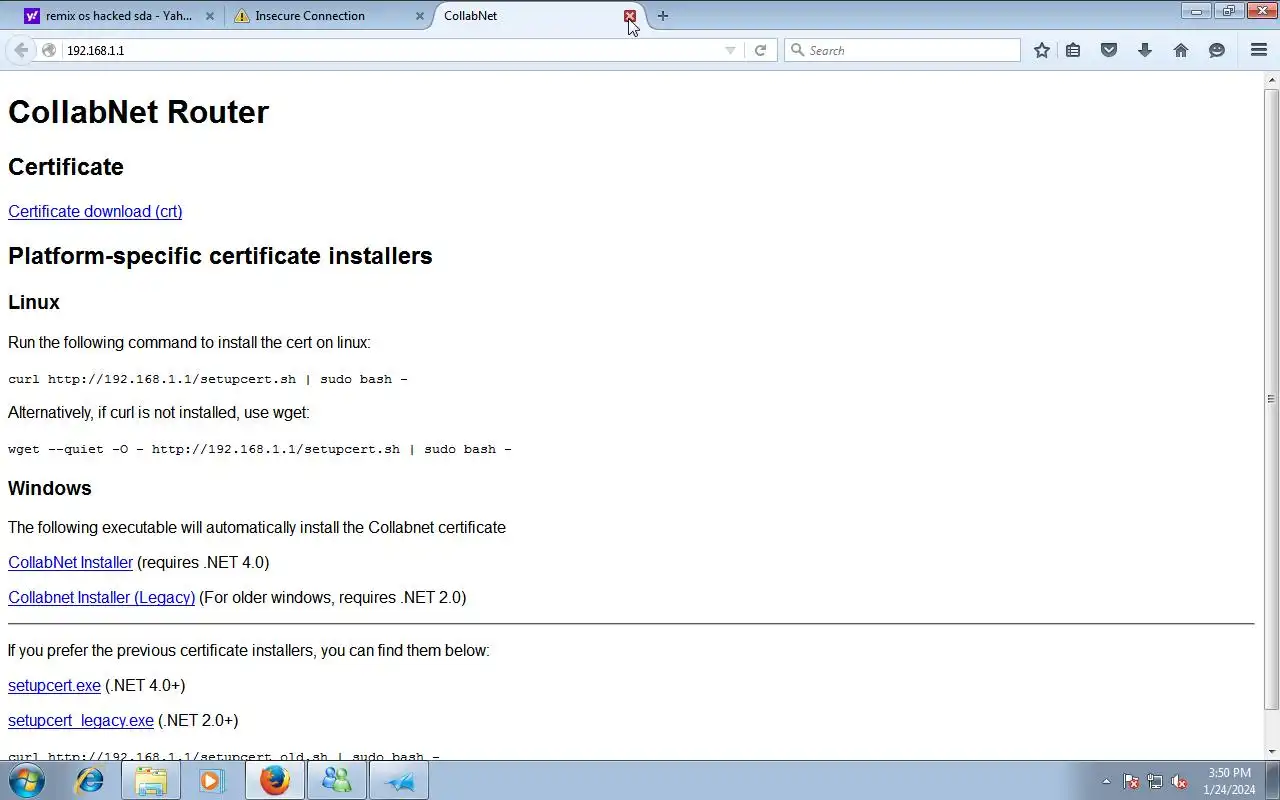
Task: Open the Hello chat smiley icon
Action: click(1217, 50)
